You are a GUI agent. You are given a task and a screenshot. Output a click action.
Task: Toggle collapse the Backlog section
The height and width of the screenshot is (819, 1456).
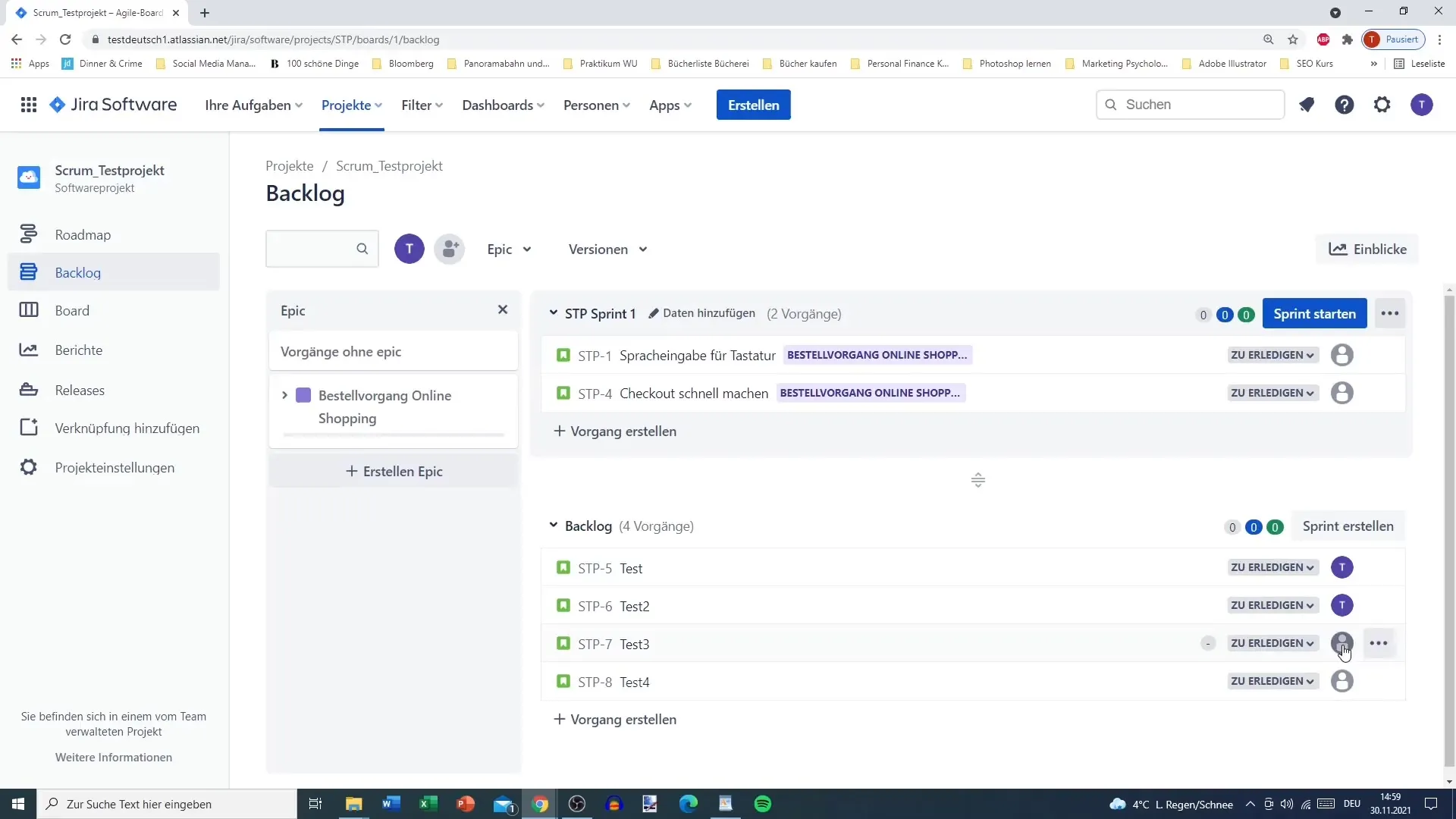(553, 525)
